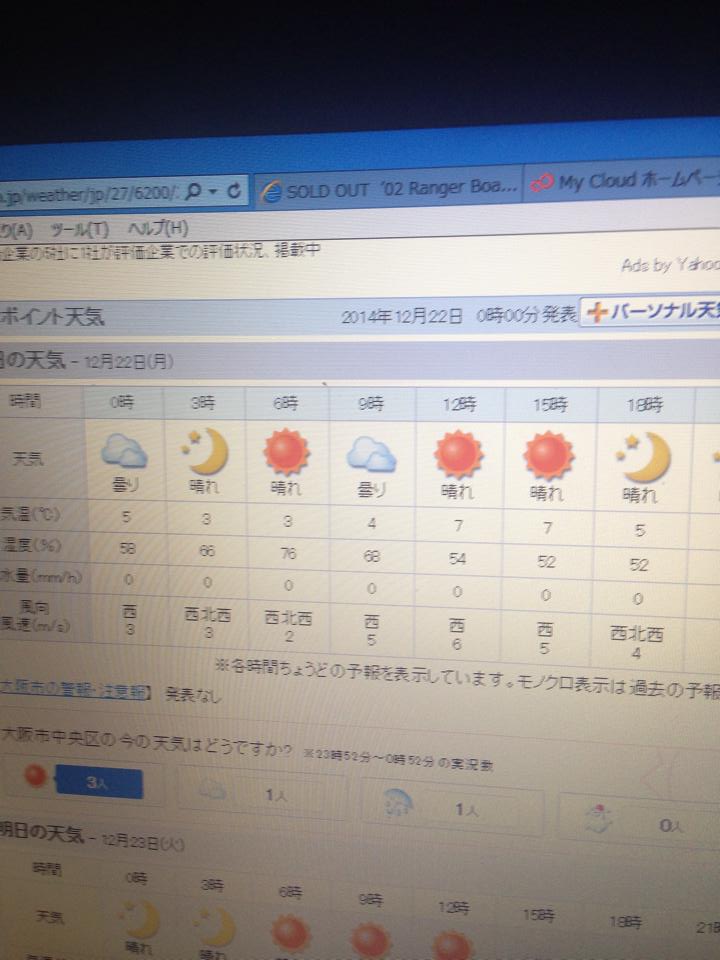Switch to SOLD OUT '02 Ranger Boa tab
The width and height of the screenshot is (720, 960).
coord(390,188)
